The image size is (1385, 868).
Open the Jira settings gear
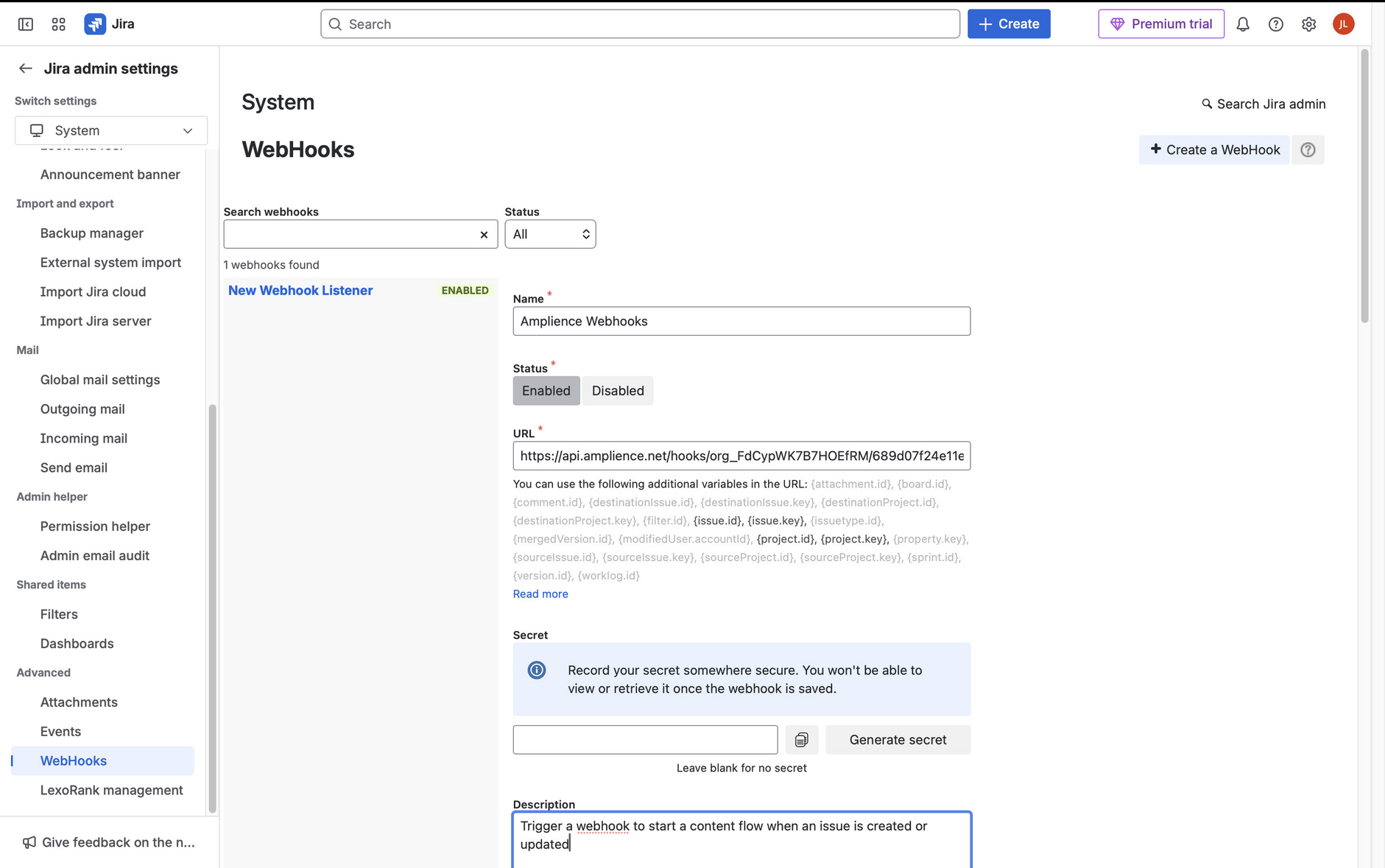pyautogui.click(x=1308, y=24)
